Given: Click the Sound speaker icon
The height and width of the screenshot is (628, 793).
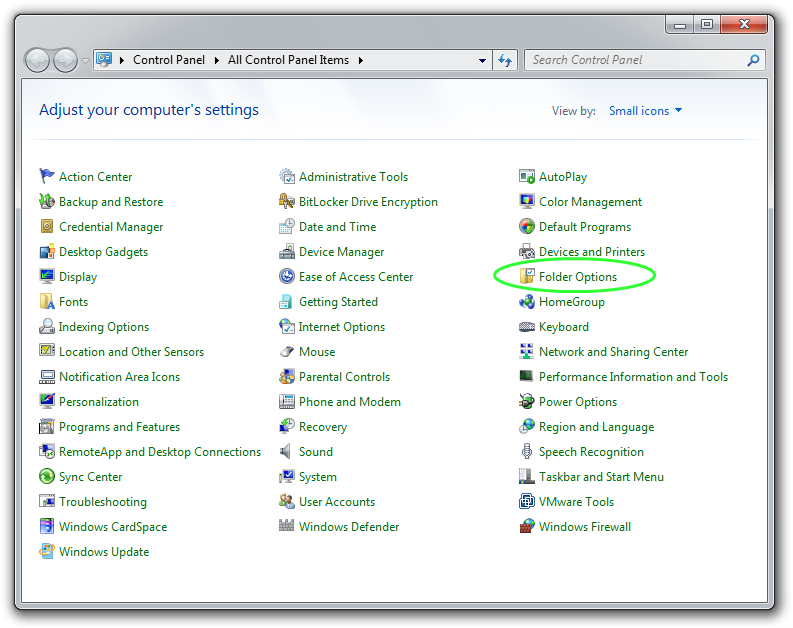Looking at the screenshot, I should click(286, 451).
